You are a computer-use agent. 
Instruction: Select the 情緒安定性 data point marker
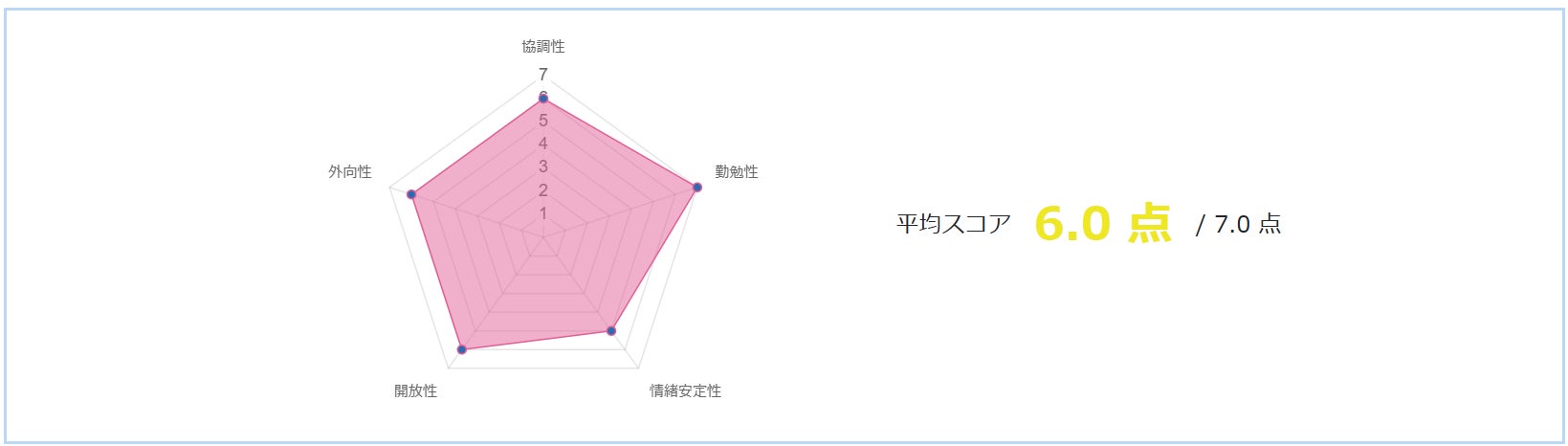pyautogui.click(x=611, y=331)
